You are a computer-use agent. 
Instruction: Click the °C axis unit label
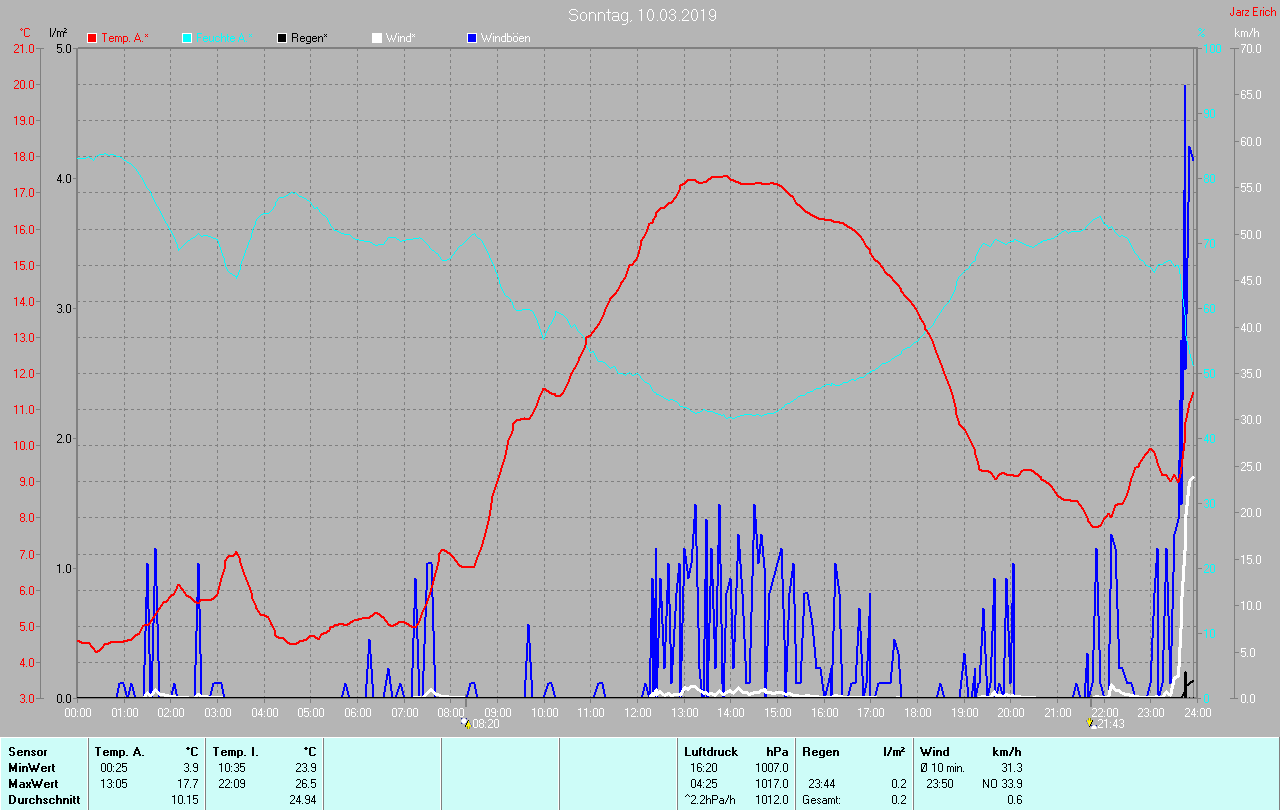coord(24,33)
